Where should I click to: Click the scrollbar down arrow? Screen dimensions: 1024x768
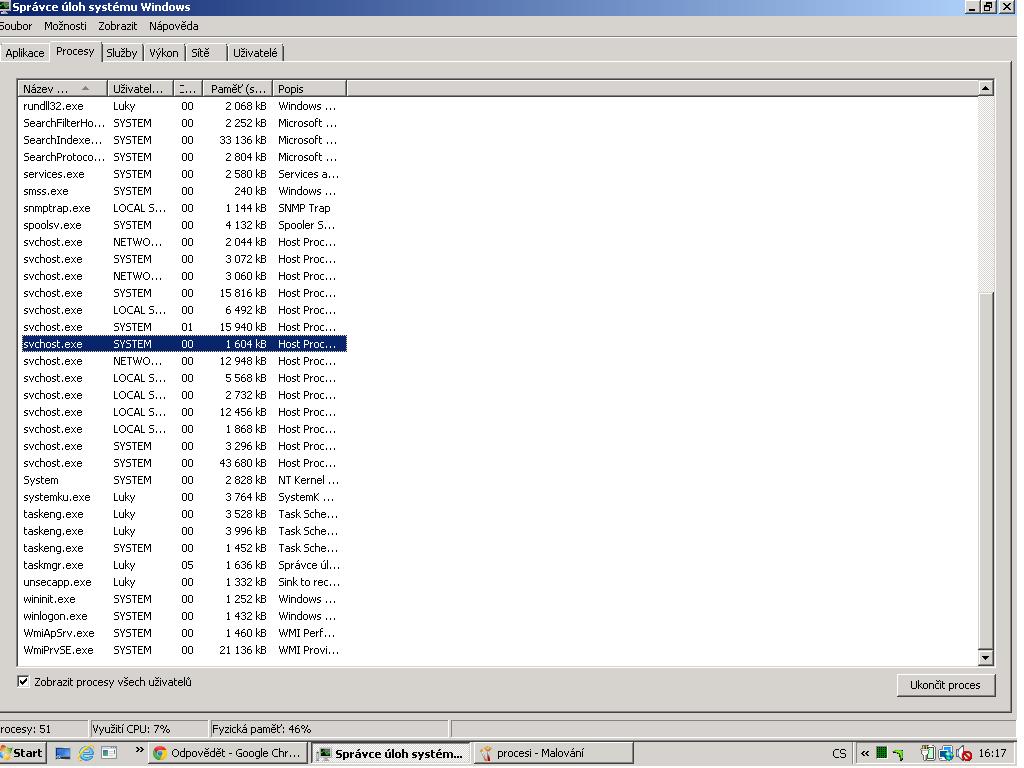click(985, 658)
